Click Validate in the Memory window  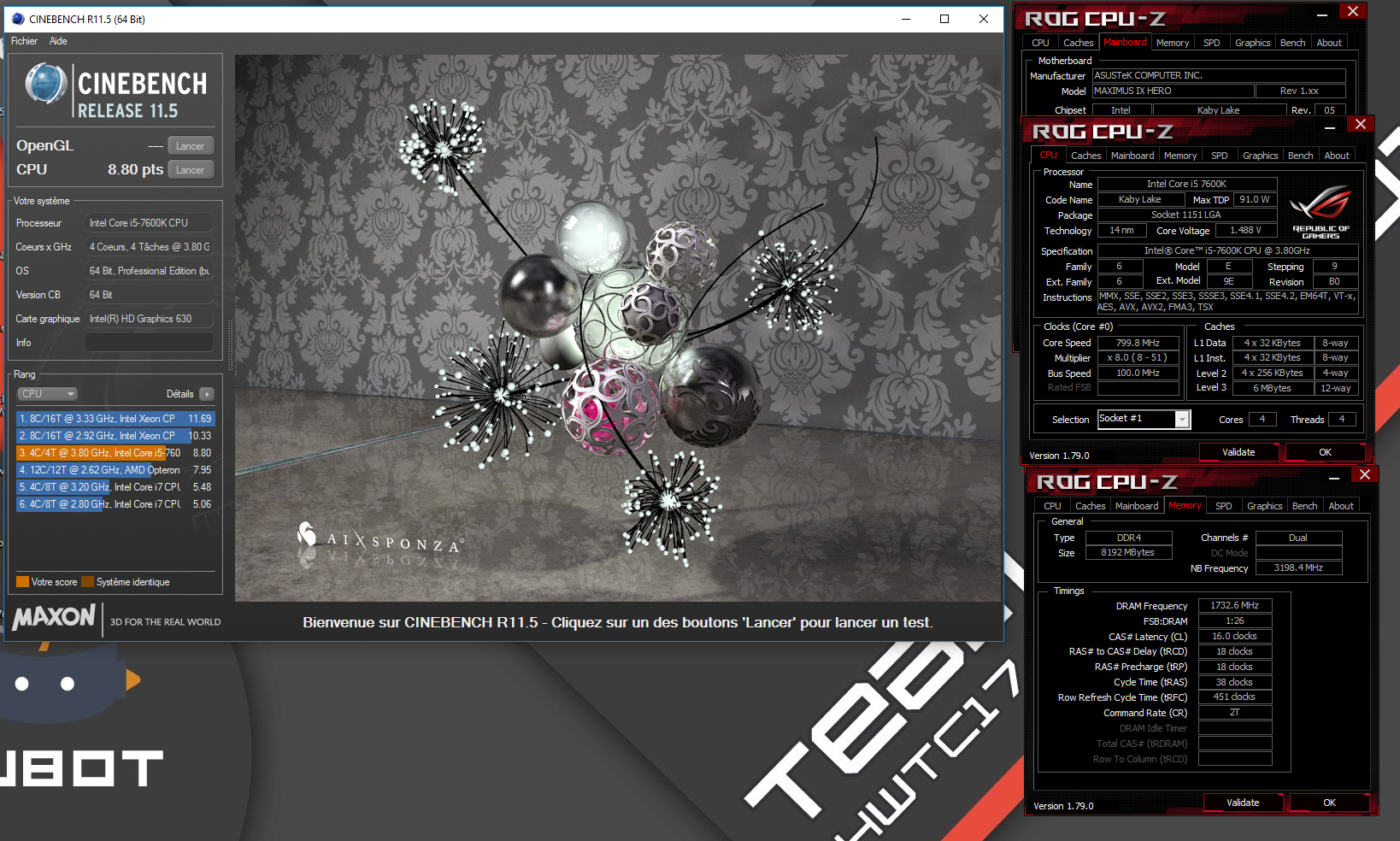(x=1243, y=803)
